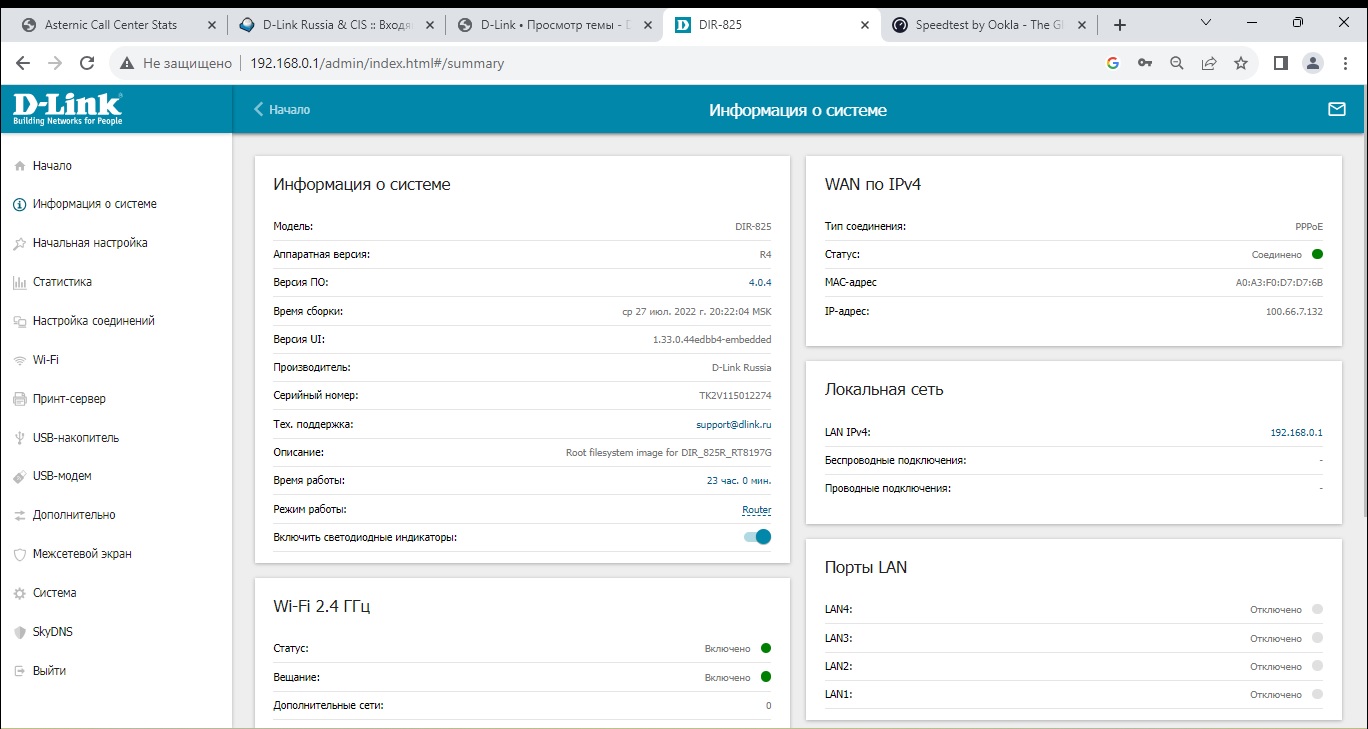Image resolution: width=1368 pixels, height=729 pixels.
Task: Click the Система gear icon
Action: point(19,593)
